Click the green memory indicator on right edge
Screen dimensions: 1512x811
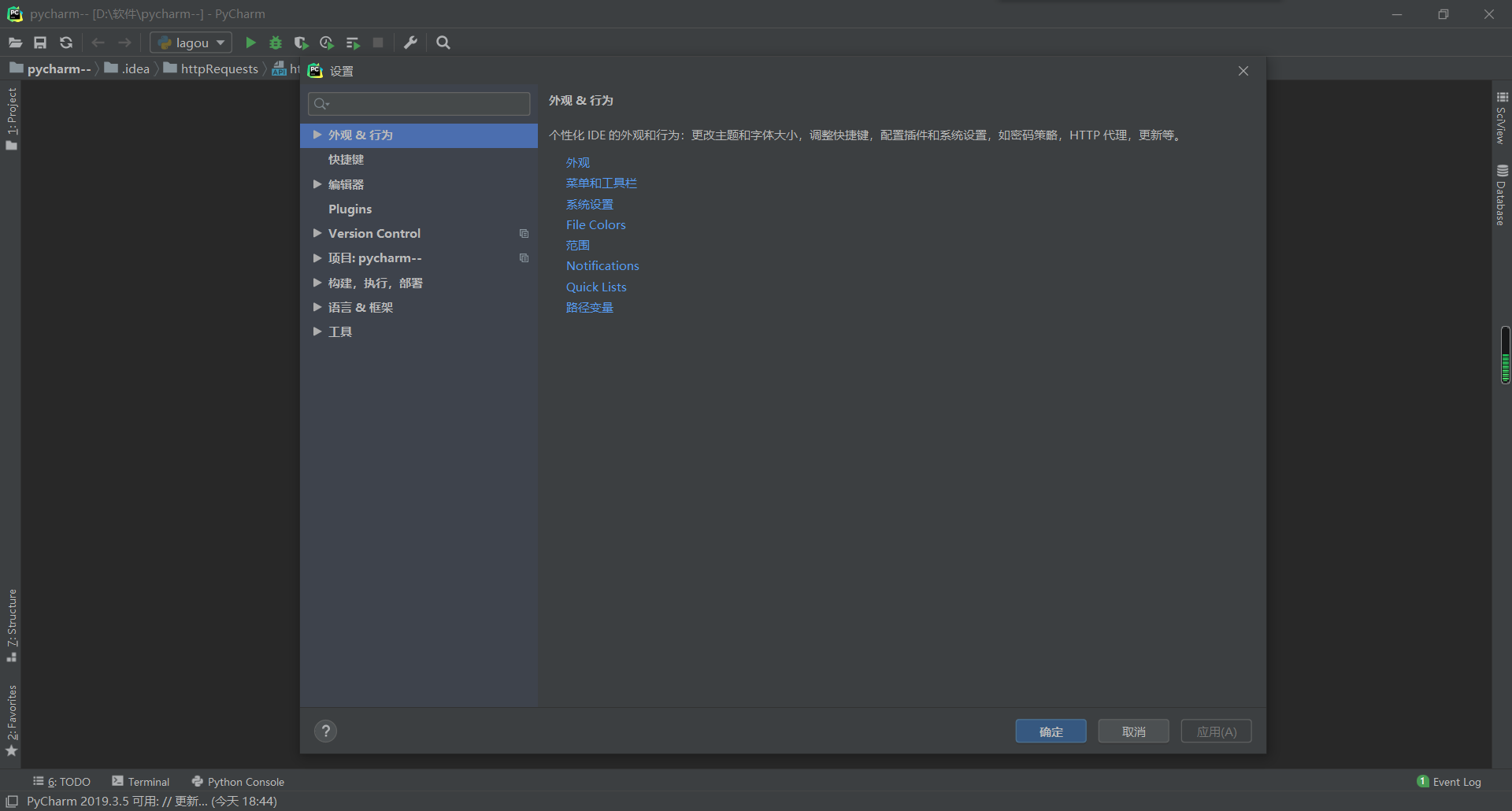click(1505, 355)
